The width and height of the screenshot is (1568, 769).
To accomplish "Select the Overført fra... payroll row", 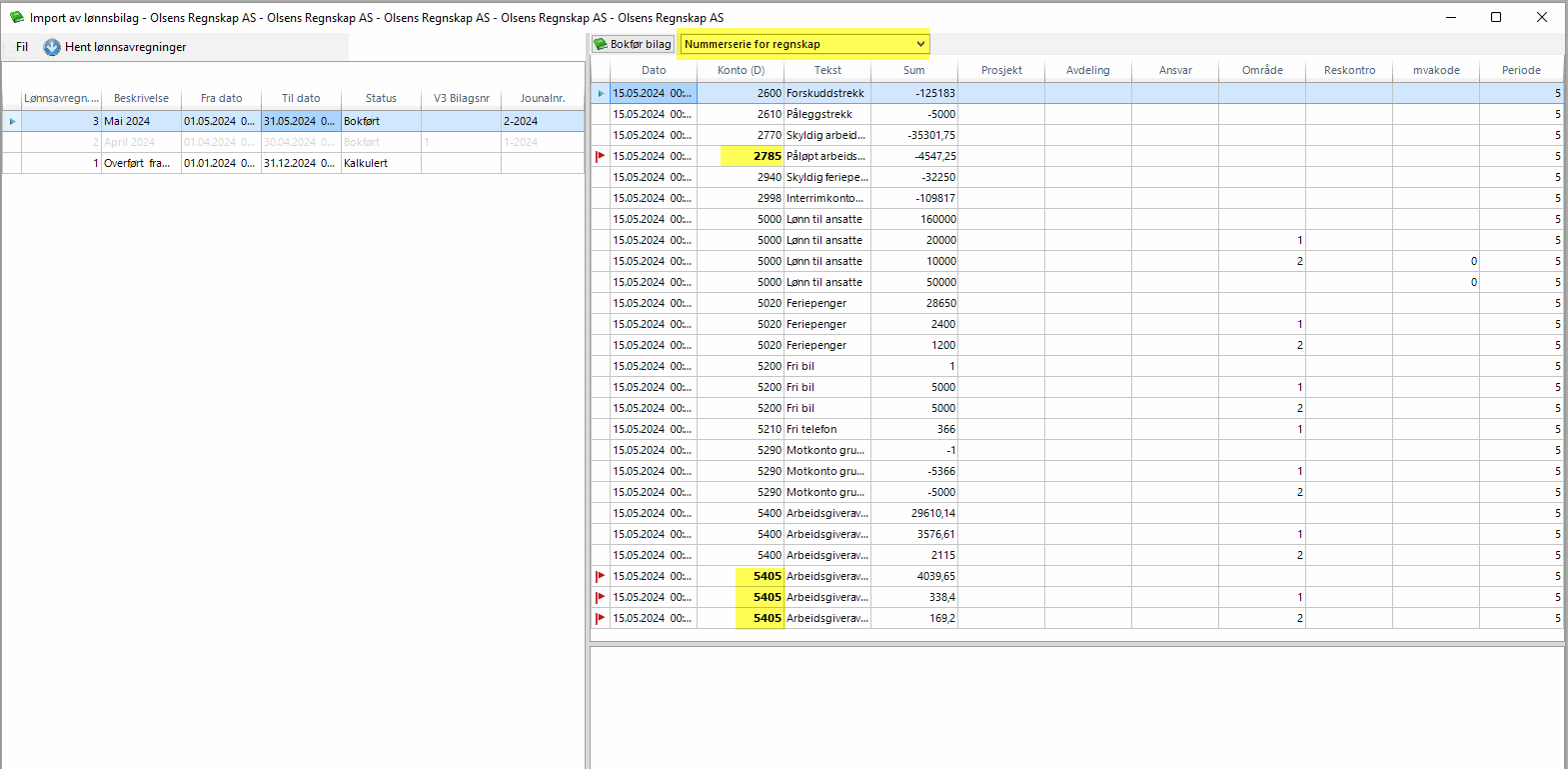I will click(x=294, y=163).
